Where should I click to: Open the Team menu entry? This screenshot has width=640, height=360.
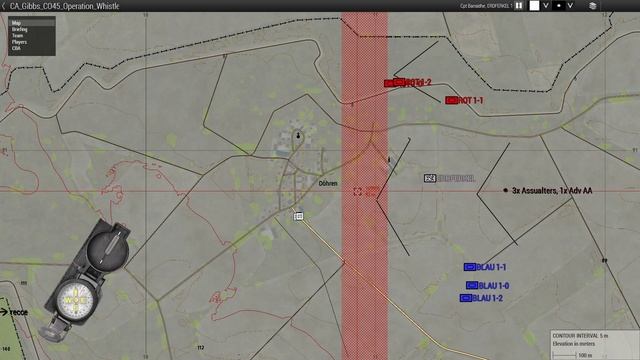coord(32,36)
